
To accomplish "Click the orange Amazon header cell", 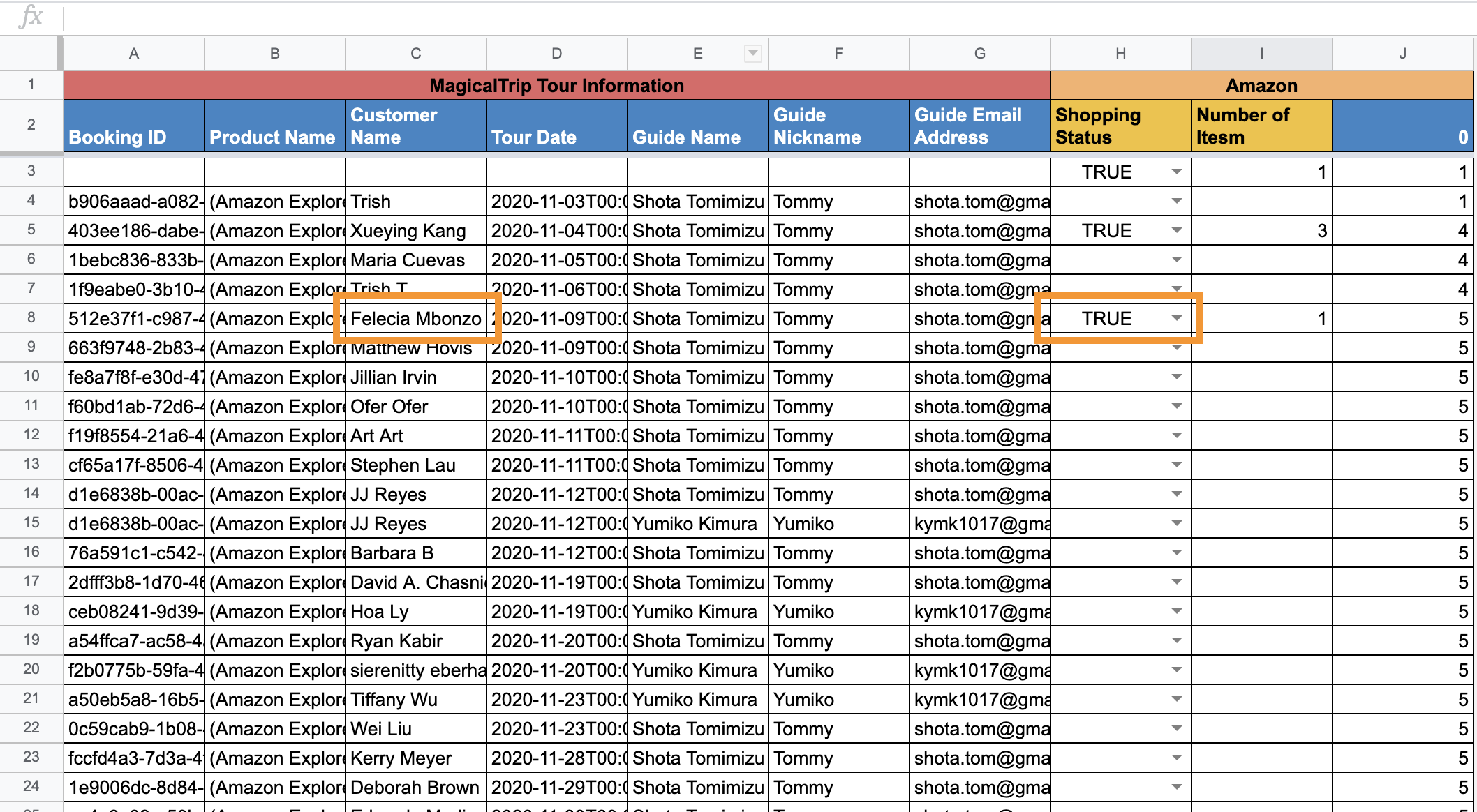I will pyautogui.click(x=1261, y=85).
